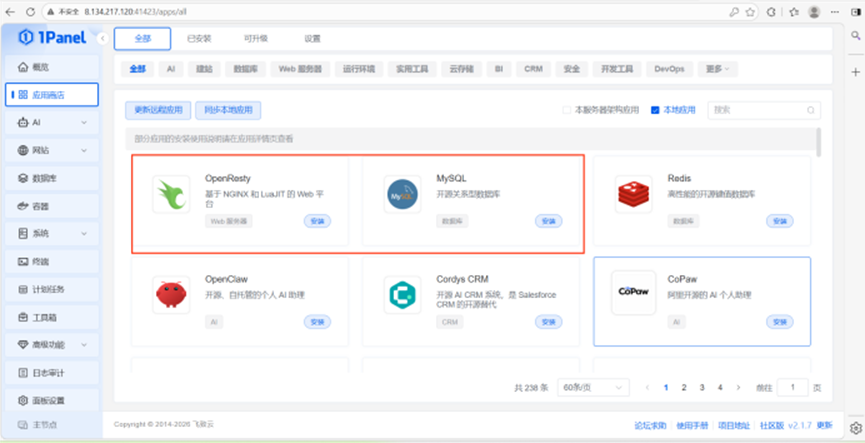Image resolution: width=865 pixels, height=443 pixels.
Task: Open 项目地址 footer link
Action: (x=734, y=425)
